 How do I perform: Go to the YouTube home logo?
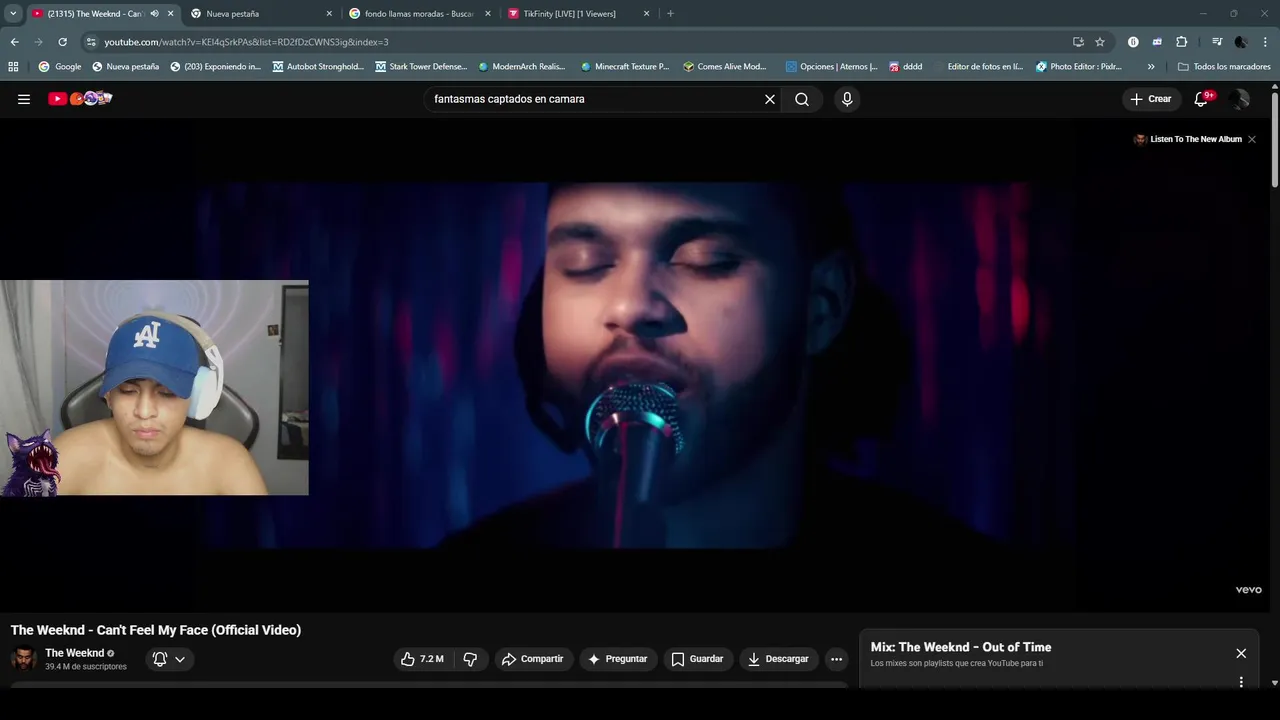coord(80,98)
